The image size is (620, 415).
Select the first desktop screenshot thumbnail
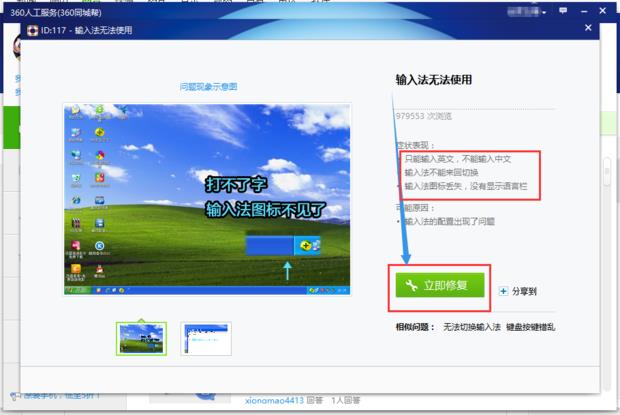(142, 338)
